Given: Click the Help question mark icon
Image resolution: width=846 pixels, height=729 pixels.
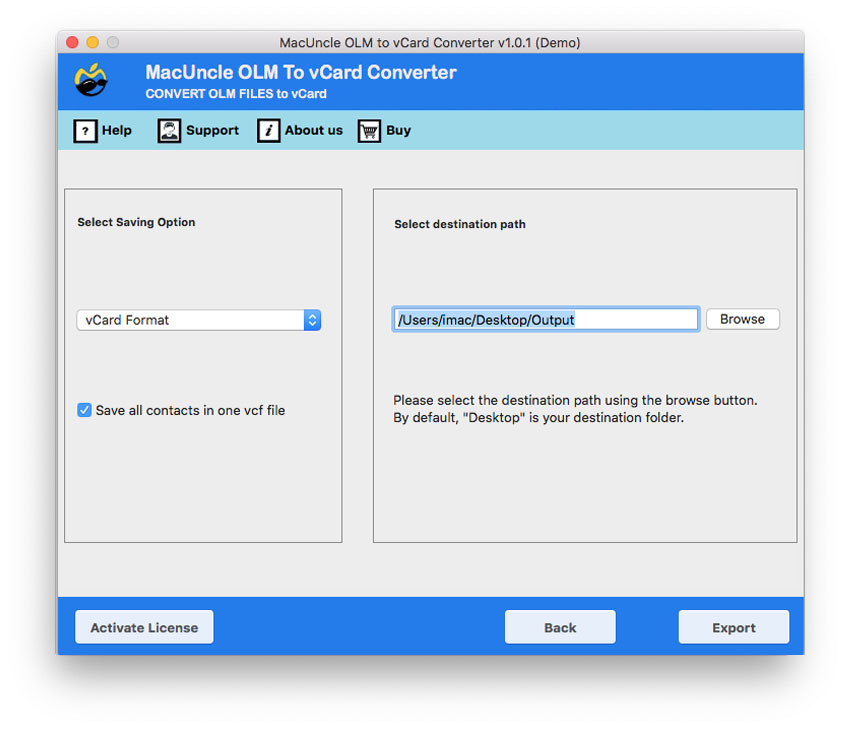Looking at the screenshot, I should click(x=85, y=130).
